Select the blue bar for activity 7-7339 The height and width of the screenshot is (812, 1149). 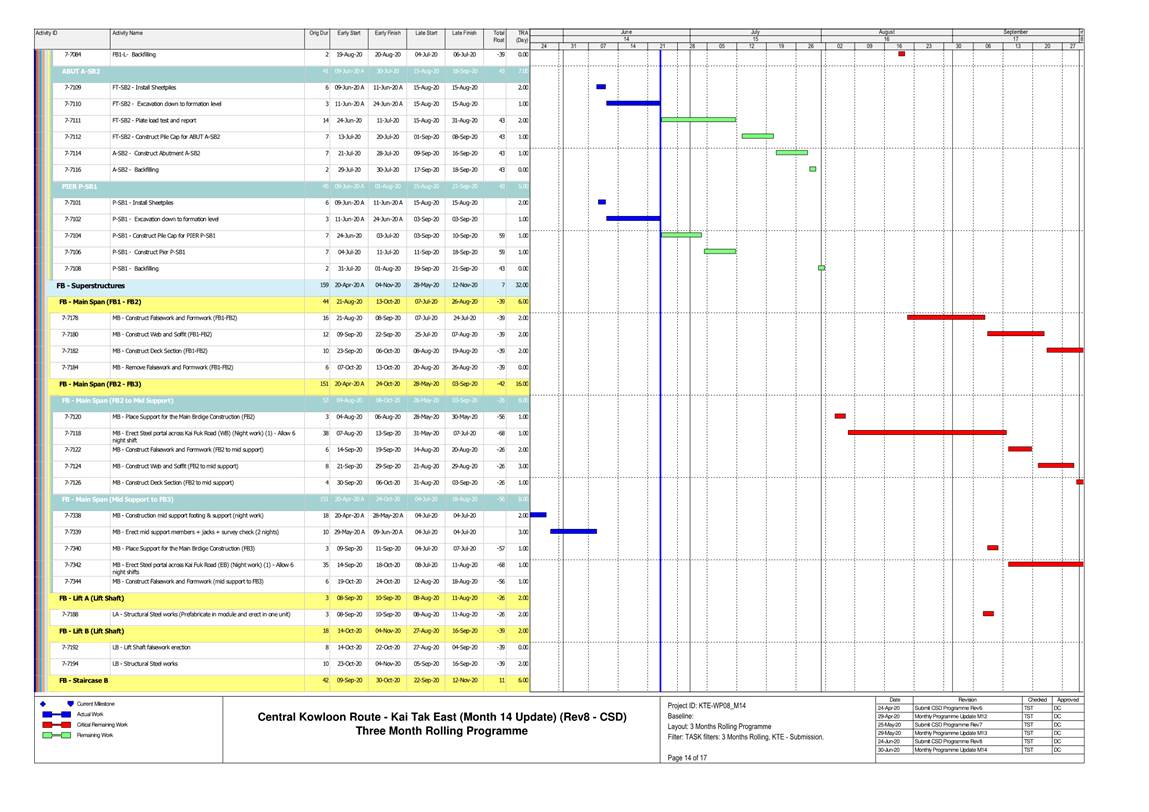point(573,531)
